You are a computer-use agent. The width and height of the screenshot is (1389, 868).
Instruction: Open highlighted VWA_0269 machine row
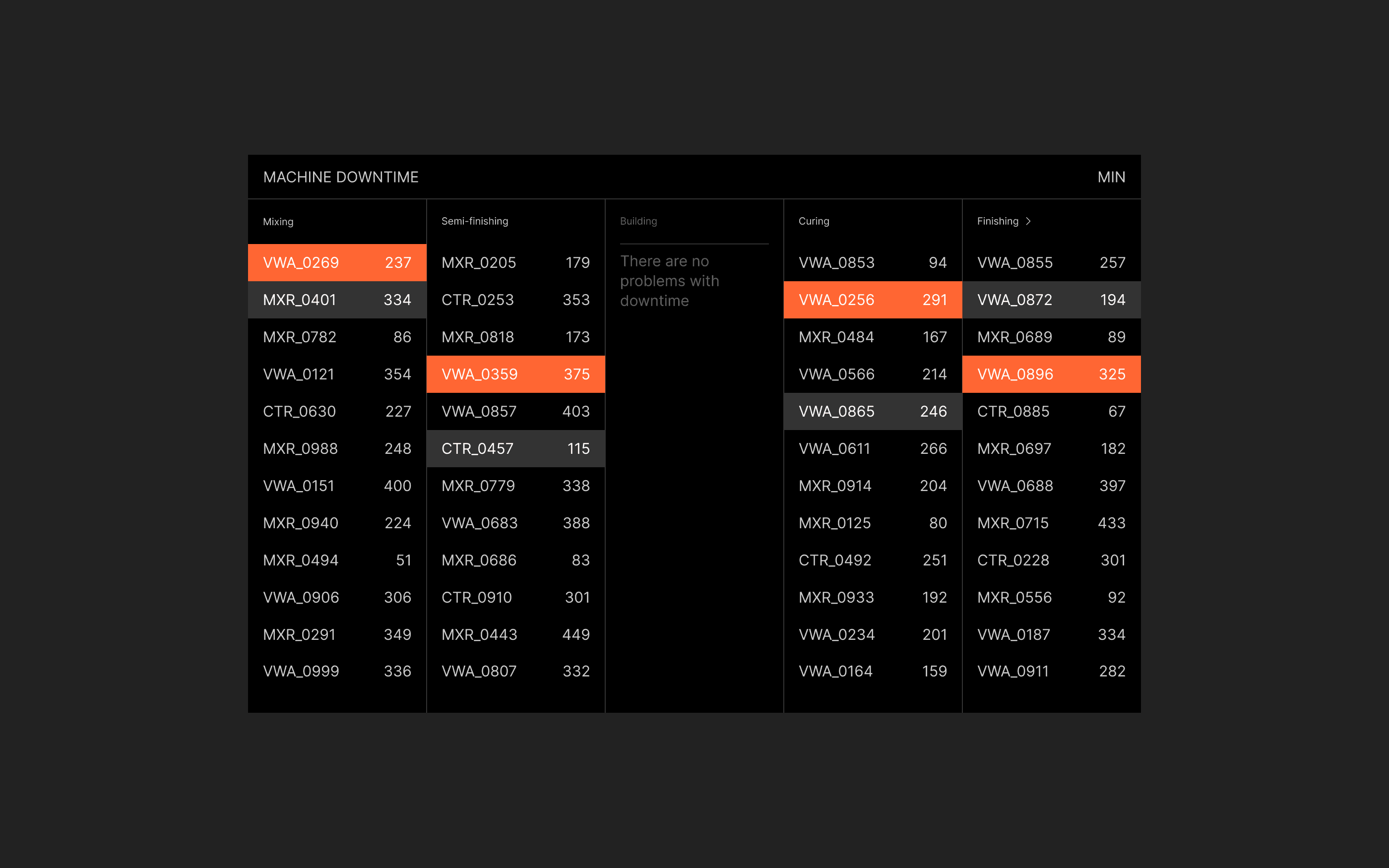[x=337, y=262]
